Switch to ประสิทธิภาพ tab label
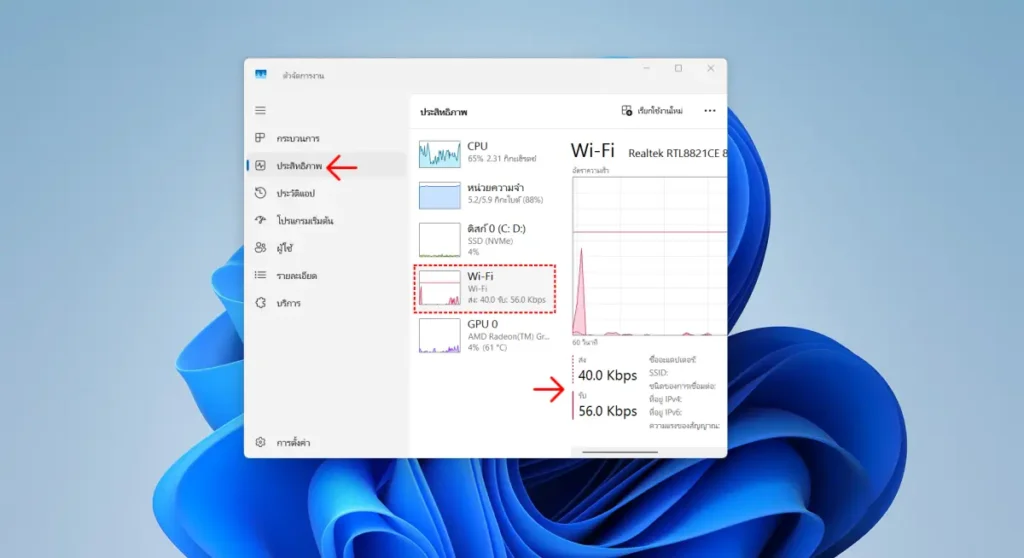The image size is (1024, 558). 299,166
